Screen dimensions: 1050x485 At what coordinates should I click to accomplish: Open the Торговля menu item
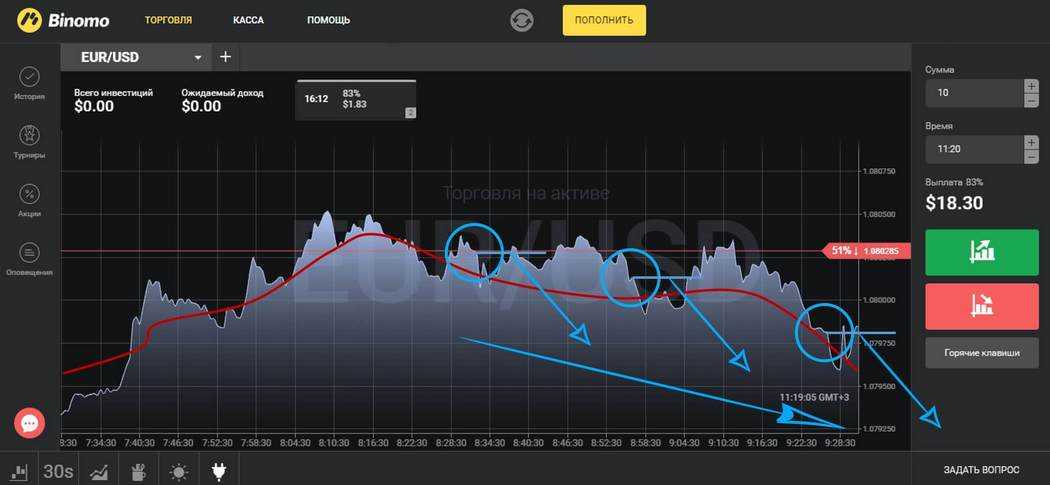[x=168, y=20]
